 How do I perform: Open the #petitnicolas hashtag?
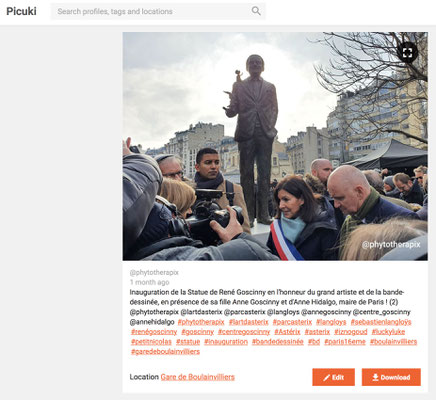tap(151, 342)
